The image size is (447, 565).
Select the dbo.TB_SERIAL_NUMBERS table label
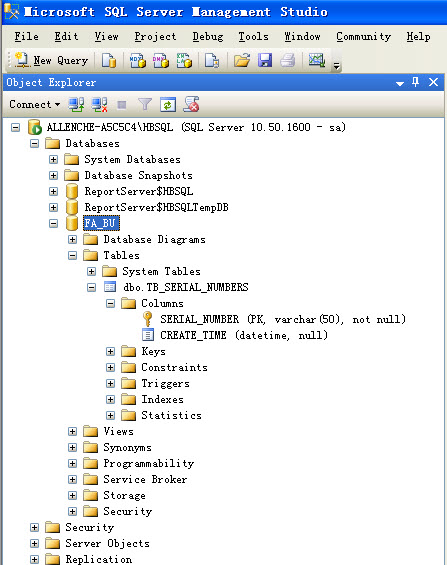click(185, 287)
